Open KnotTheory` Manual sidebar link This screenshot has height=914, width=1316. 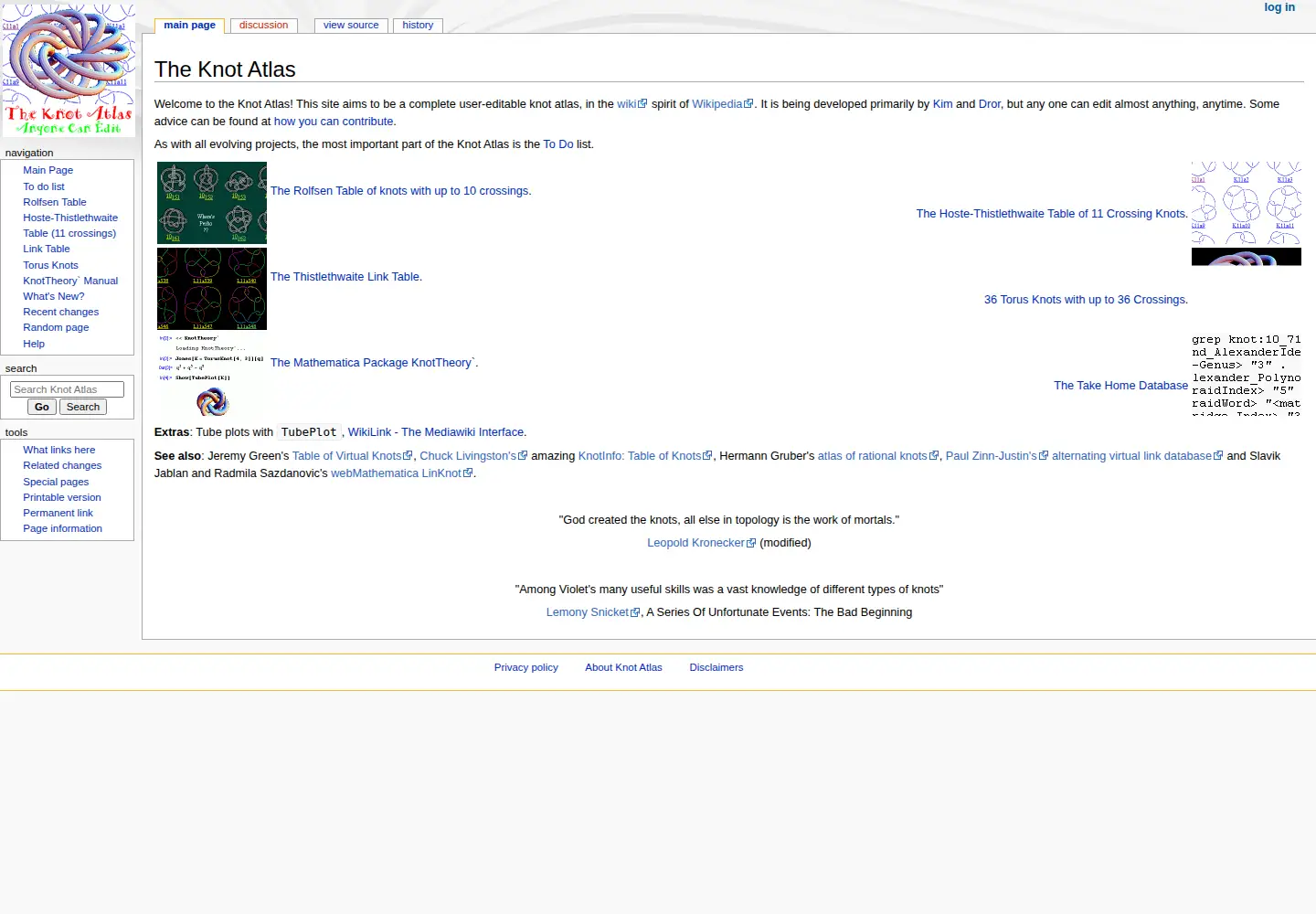click(x=70, y=281)
